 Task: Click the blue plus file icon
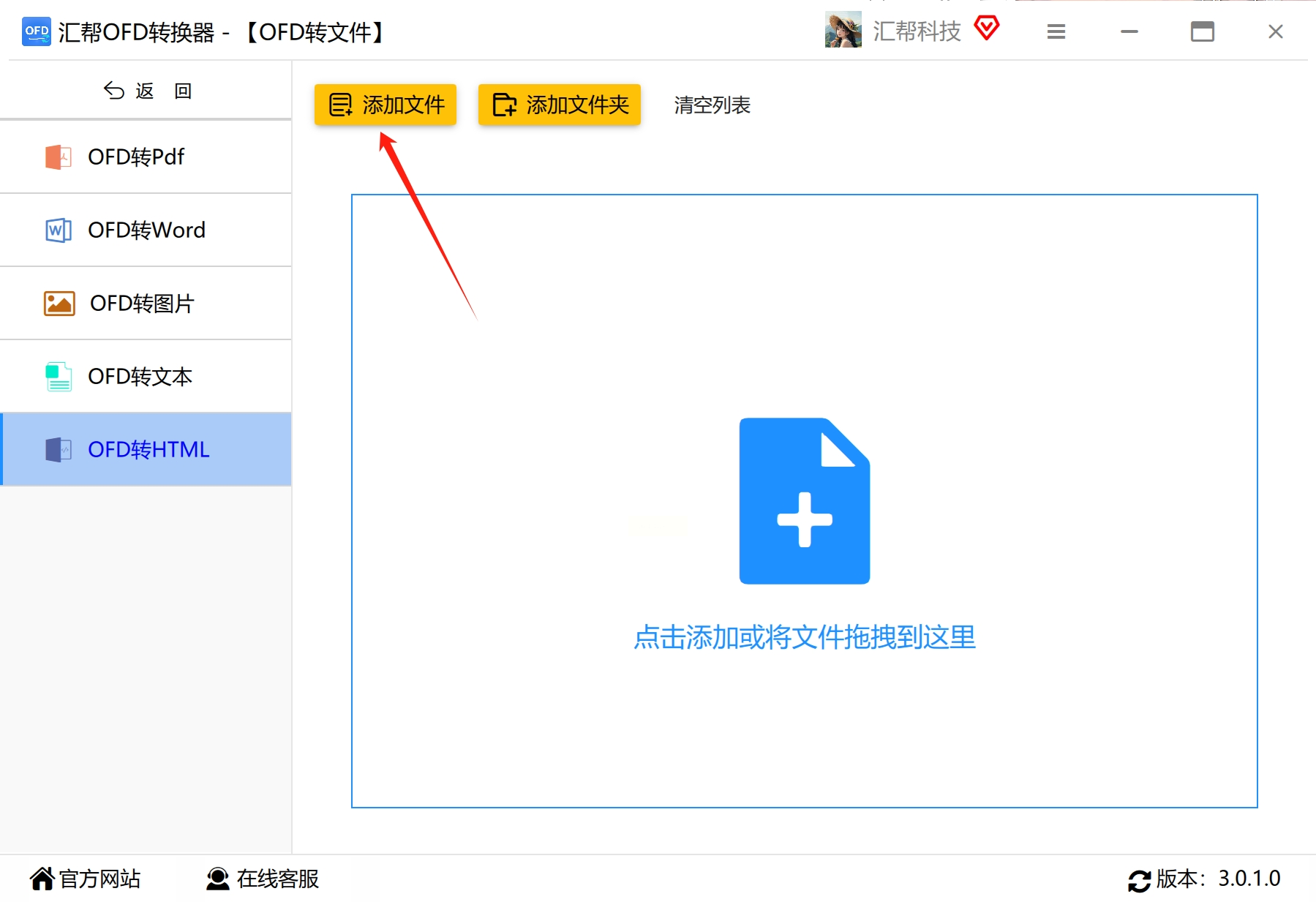tap(803, 501)
